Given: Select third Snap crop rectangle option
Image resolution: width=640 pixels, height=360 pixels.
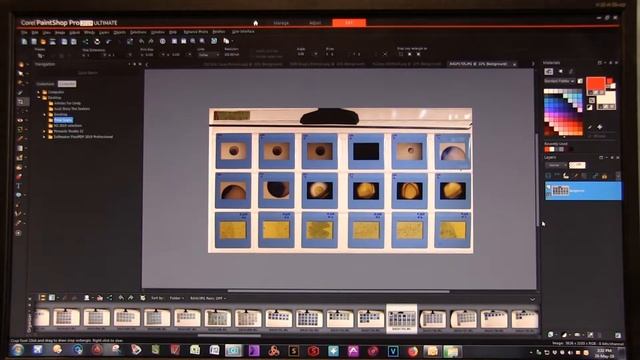Looking at the screenshot, I should [418, 54].
